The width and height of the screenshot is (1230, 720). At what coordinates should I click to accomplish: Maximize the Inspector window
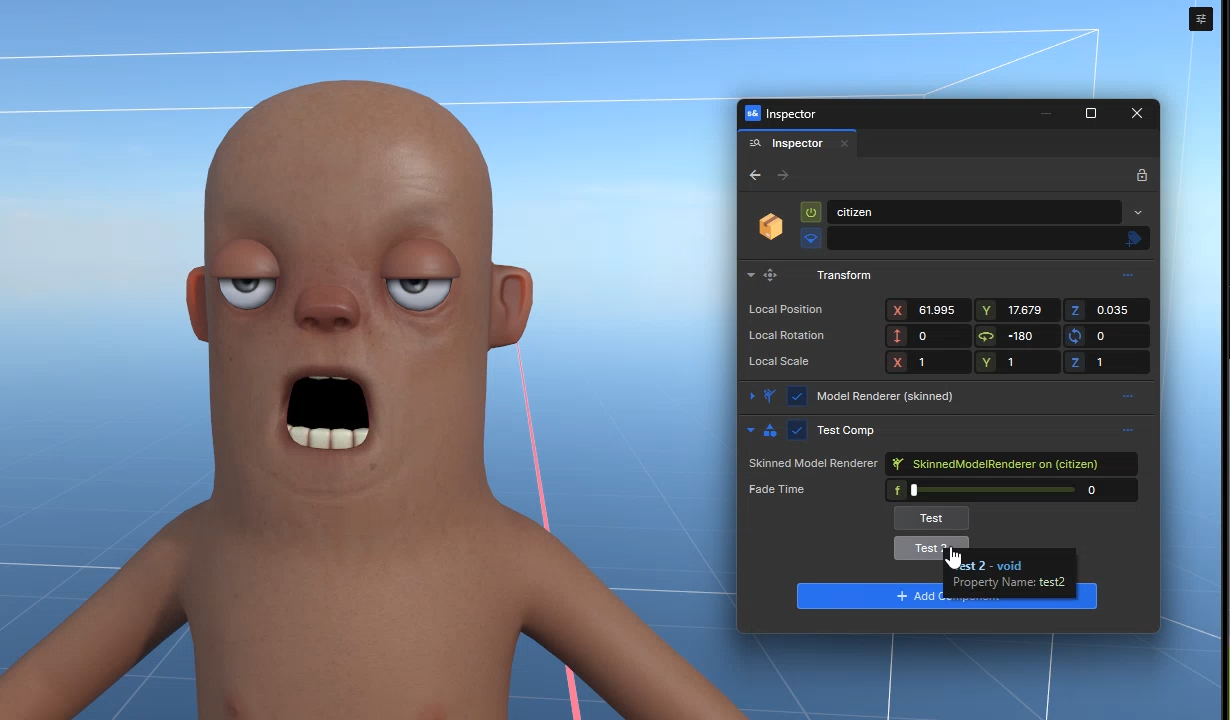click(1091, 114)
